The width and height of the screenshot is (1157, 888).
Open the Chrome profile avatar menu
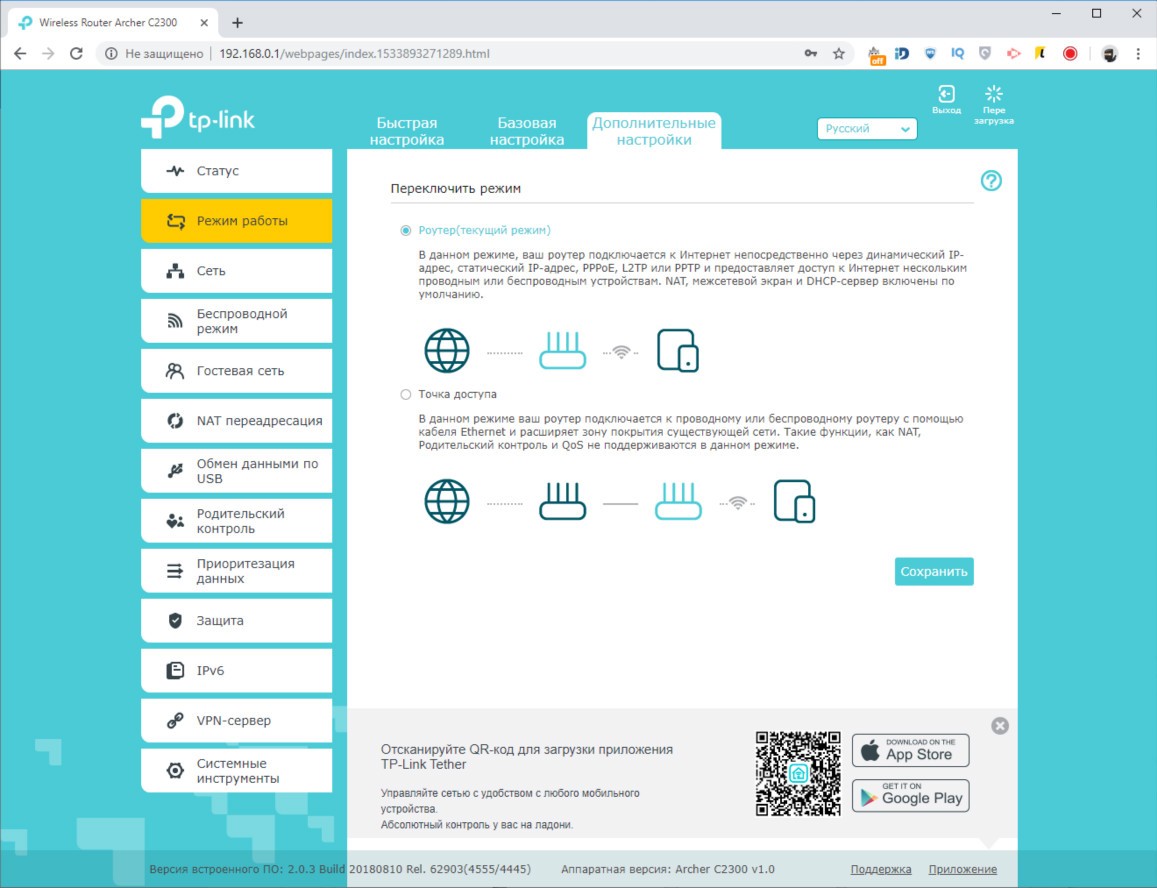(1109, 54)
